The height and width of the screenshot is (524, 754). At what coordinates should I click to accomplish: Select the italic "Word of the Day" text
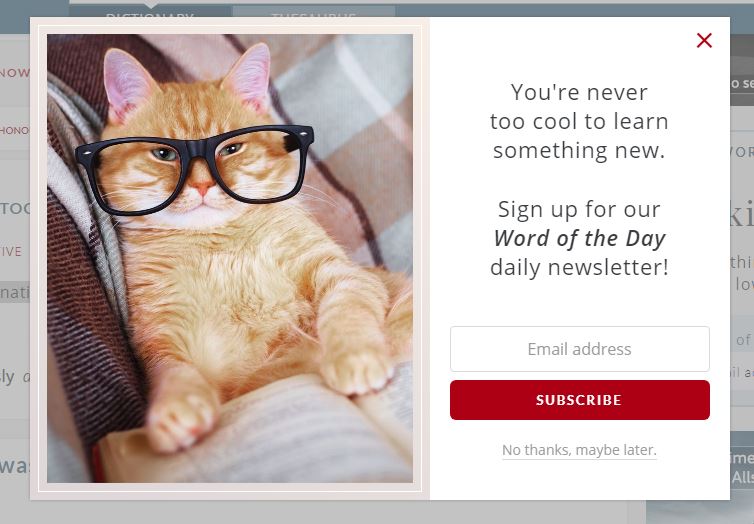tap(579, 238)
